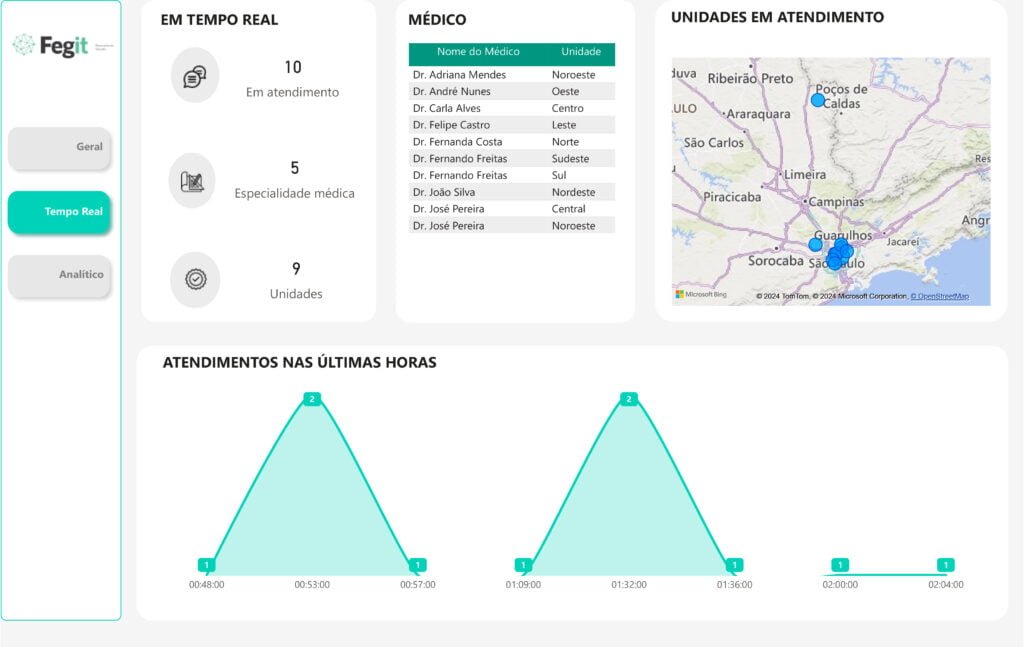Click the Especialidade médica icon
The image size is (1024, 647).
[192, 181]
